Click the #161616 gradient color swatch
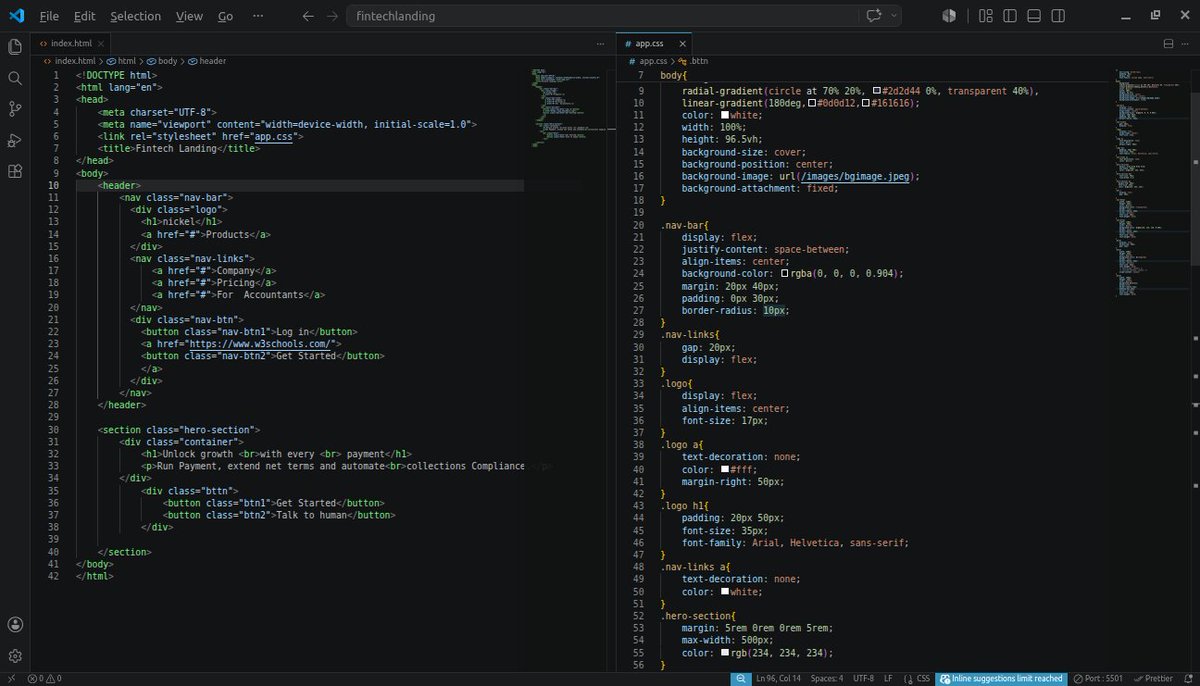This screenshot has height=686, width=1200. pos(865,103)
